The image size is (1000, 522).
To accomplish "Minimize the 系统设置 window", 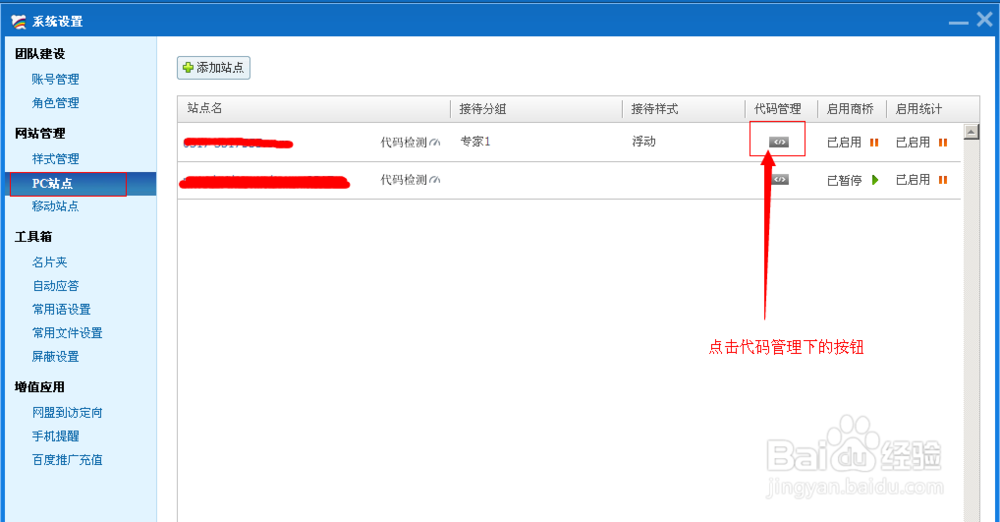I will [x=958, y=22].
